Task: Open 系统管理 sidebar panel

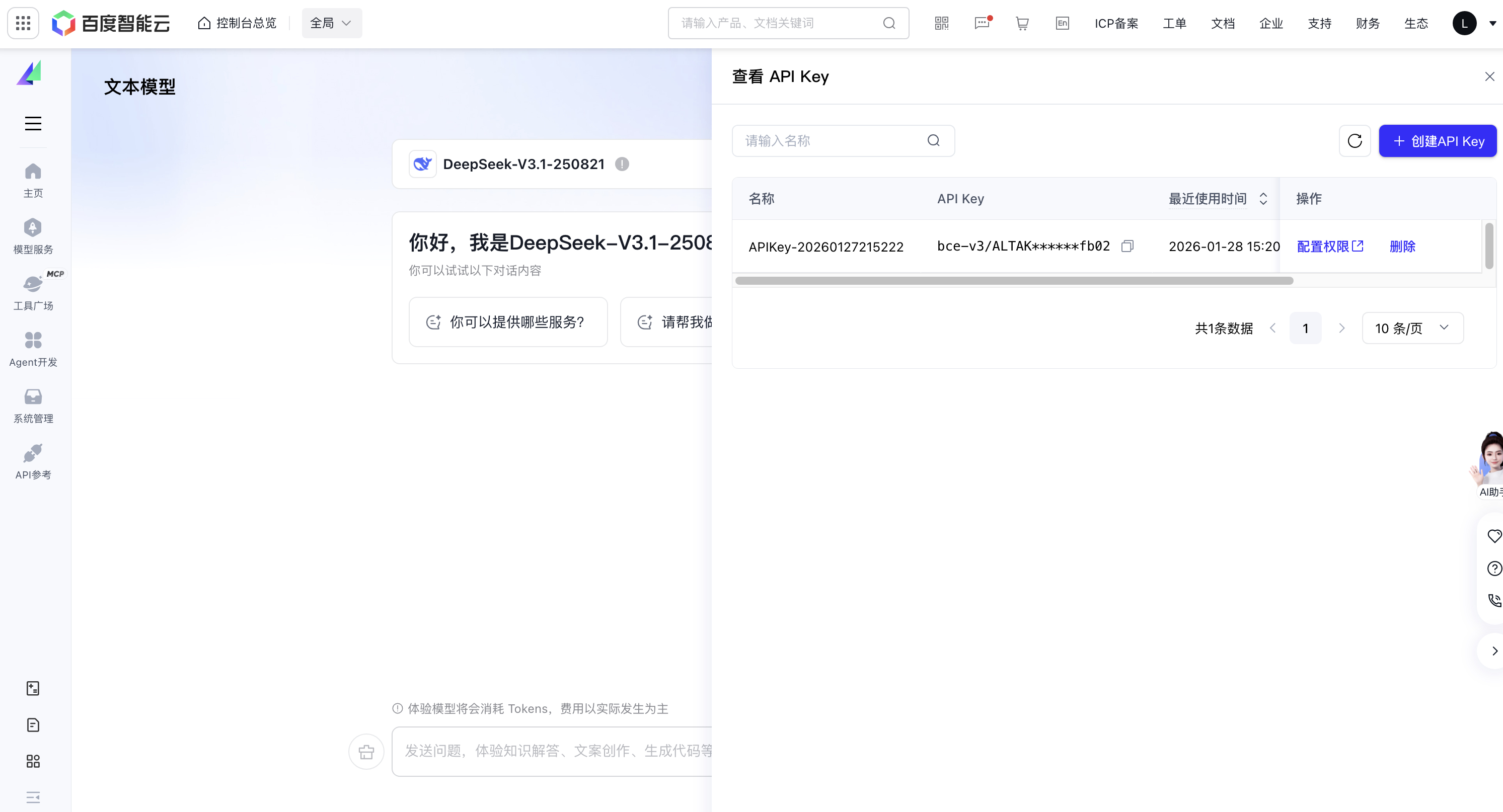Action: [x=33, y=404]
